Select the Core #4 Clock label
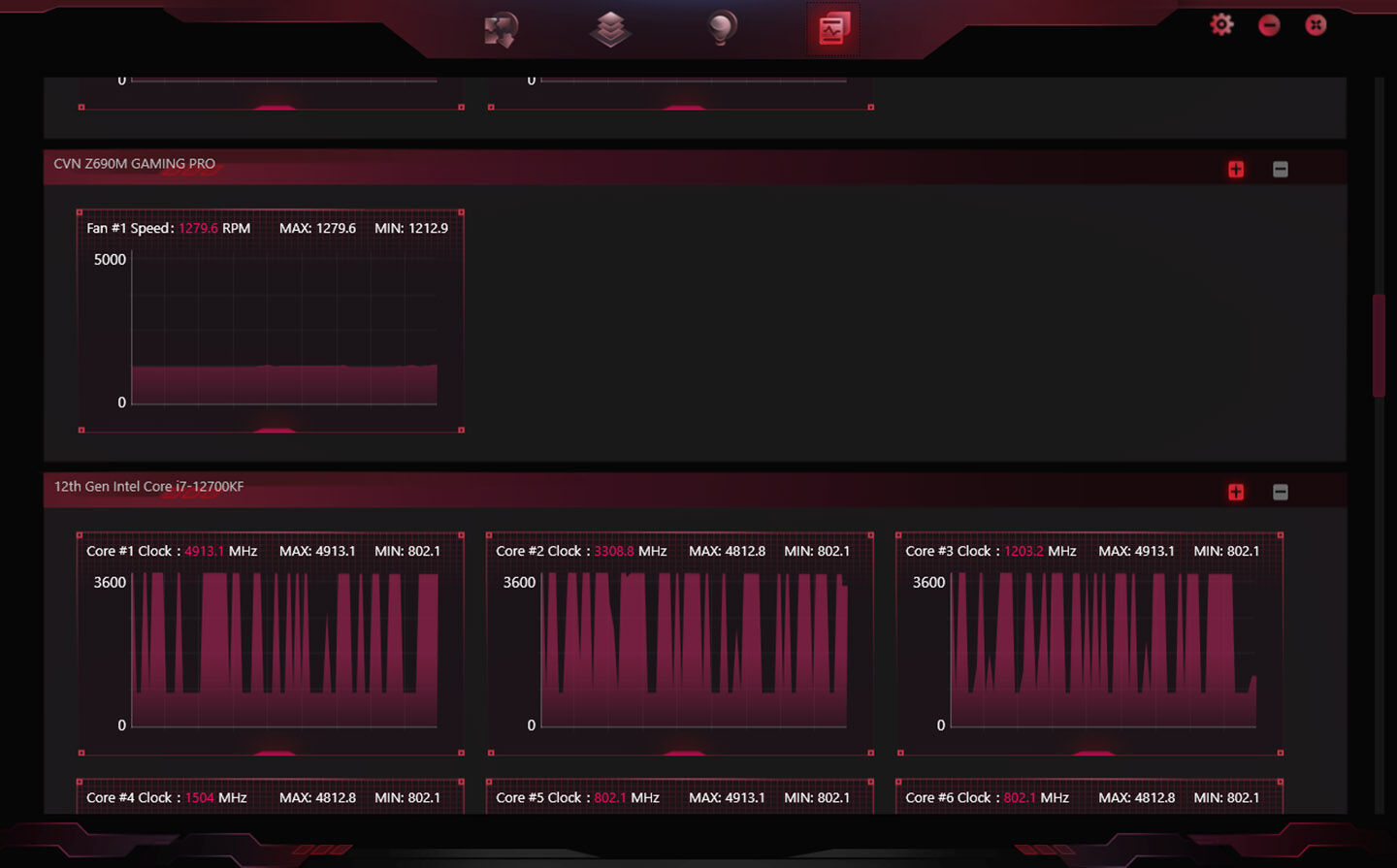The height and width of the screenshot is (868, 1397). point(133,797)
